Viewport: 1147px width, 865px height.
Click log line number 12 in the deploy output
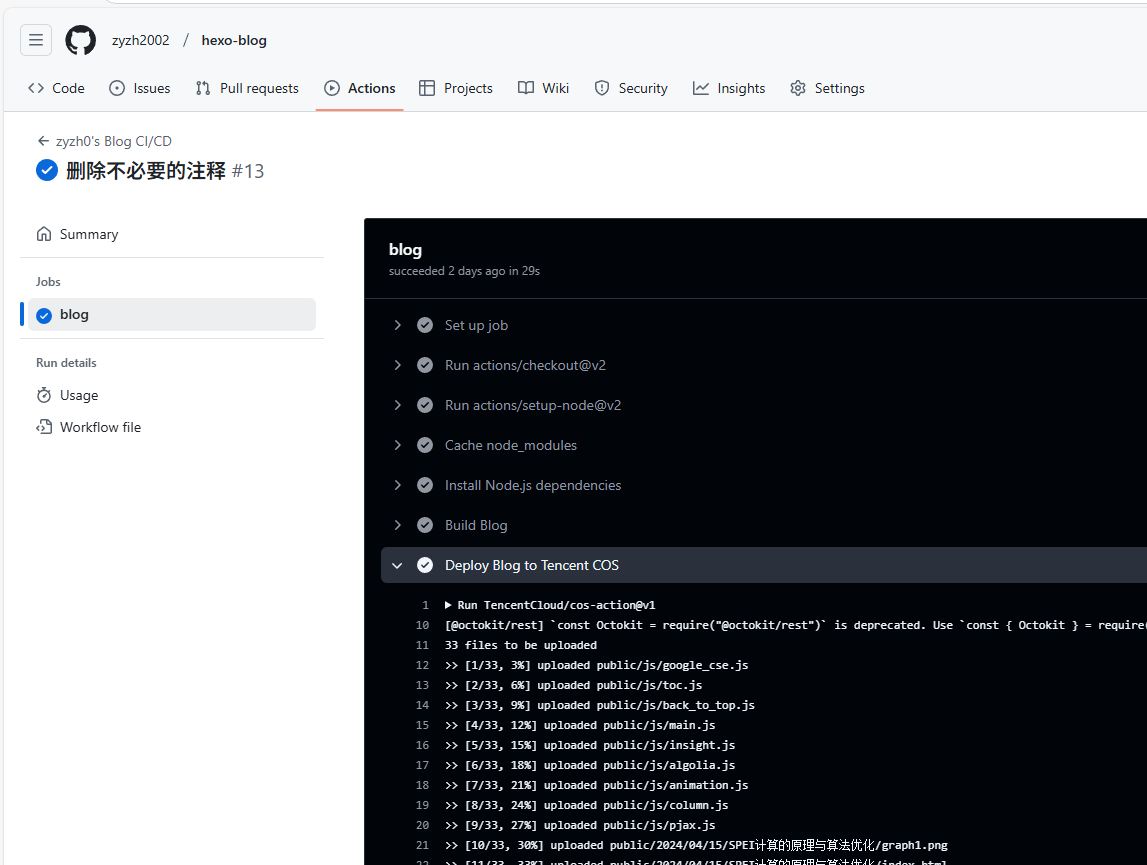pyautogui.click(x=421, y=664)
